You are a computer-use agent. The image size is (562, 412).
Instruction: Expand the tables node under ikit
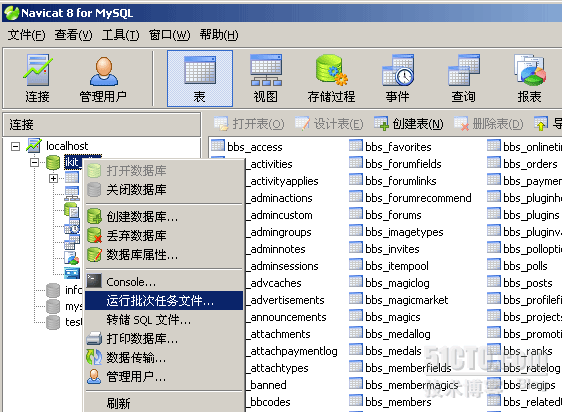(53, 178)
